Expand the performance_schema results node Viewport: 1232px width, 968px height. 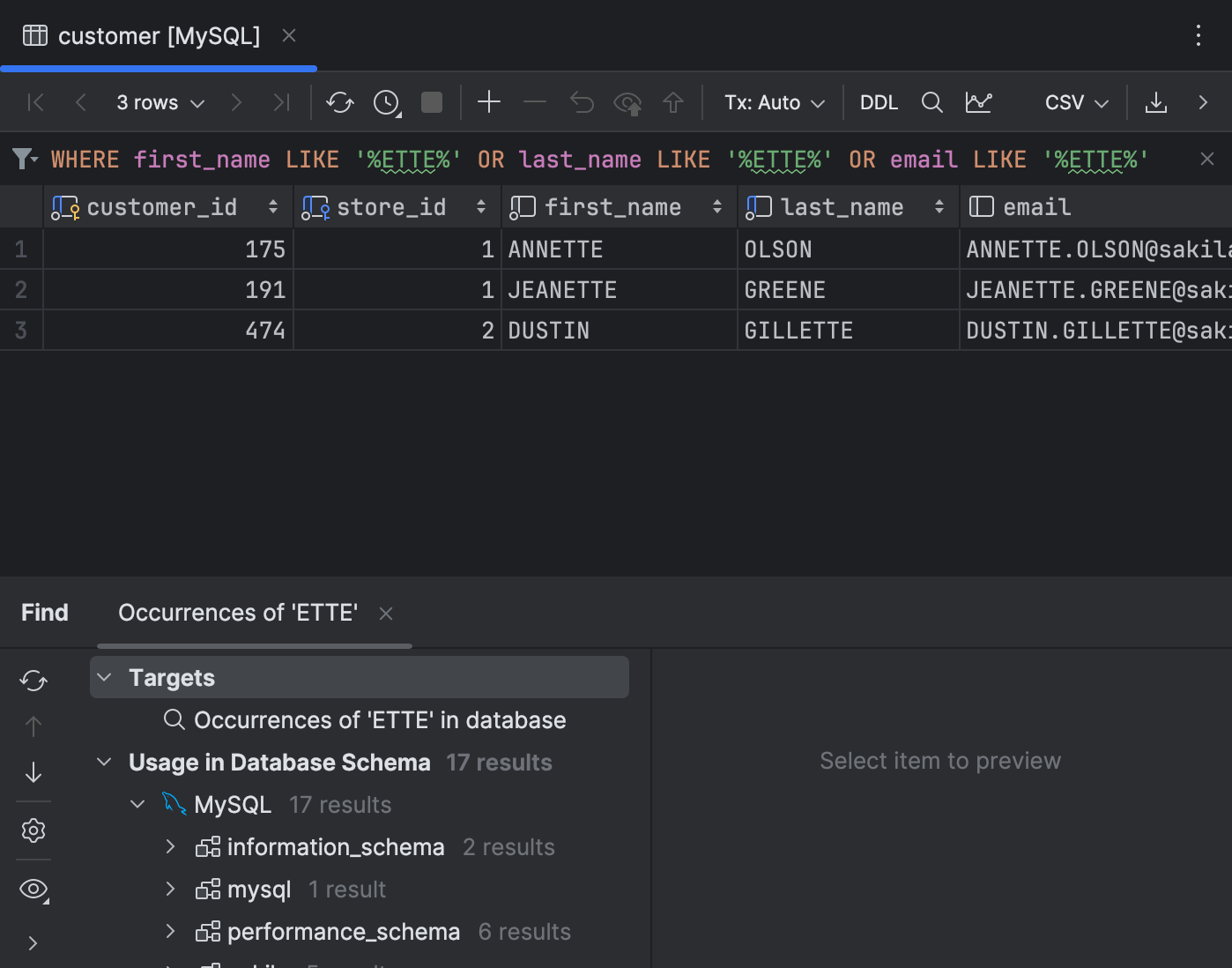click(170, 931)
